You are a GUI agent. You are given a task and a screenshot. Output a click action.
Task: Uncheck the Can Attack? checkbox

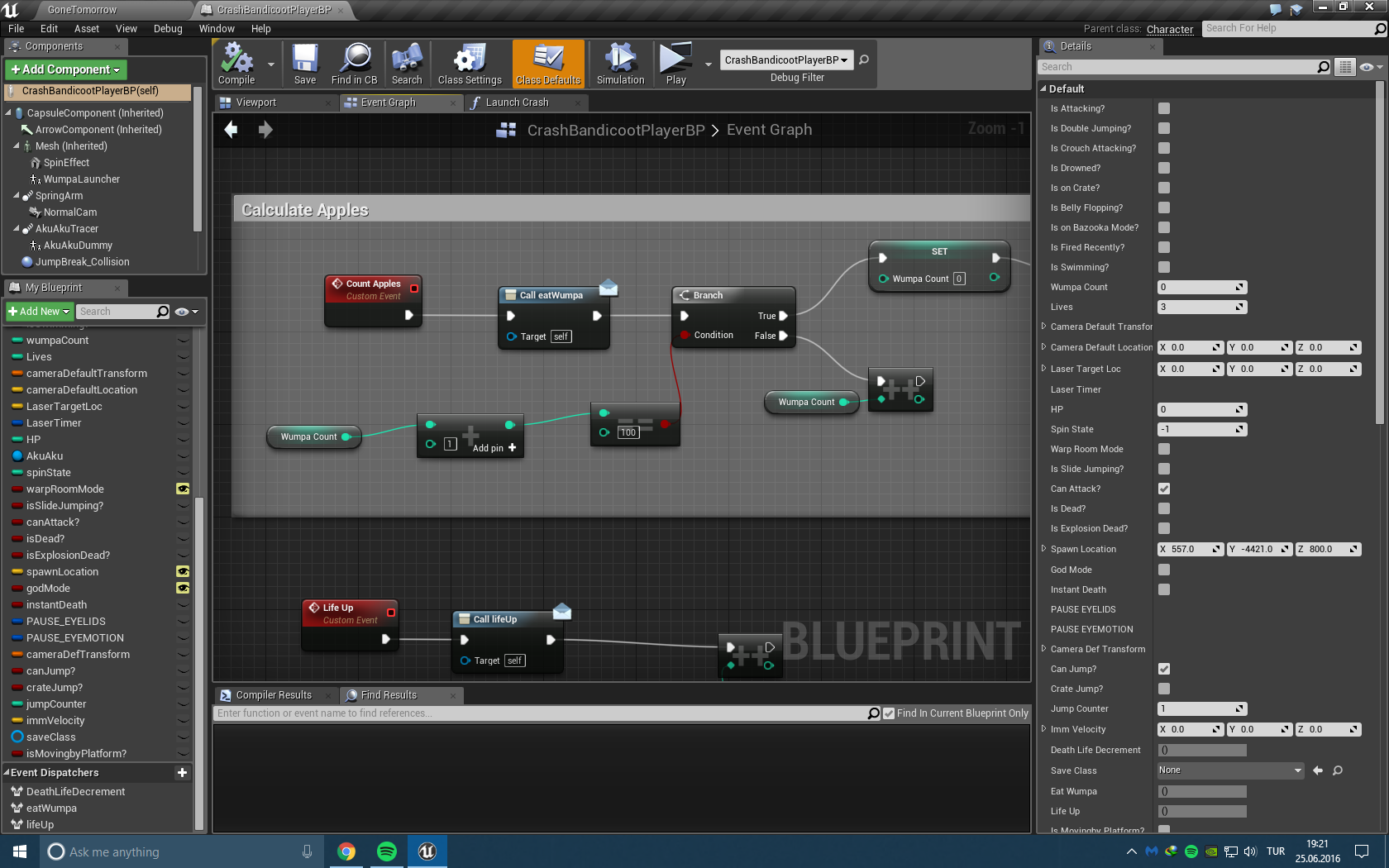coord(1164,489)
